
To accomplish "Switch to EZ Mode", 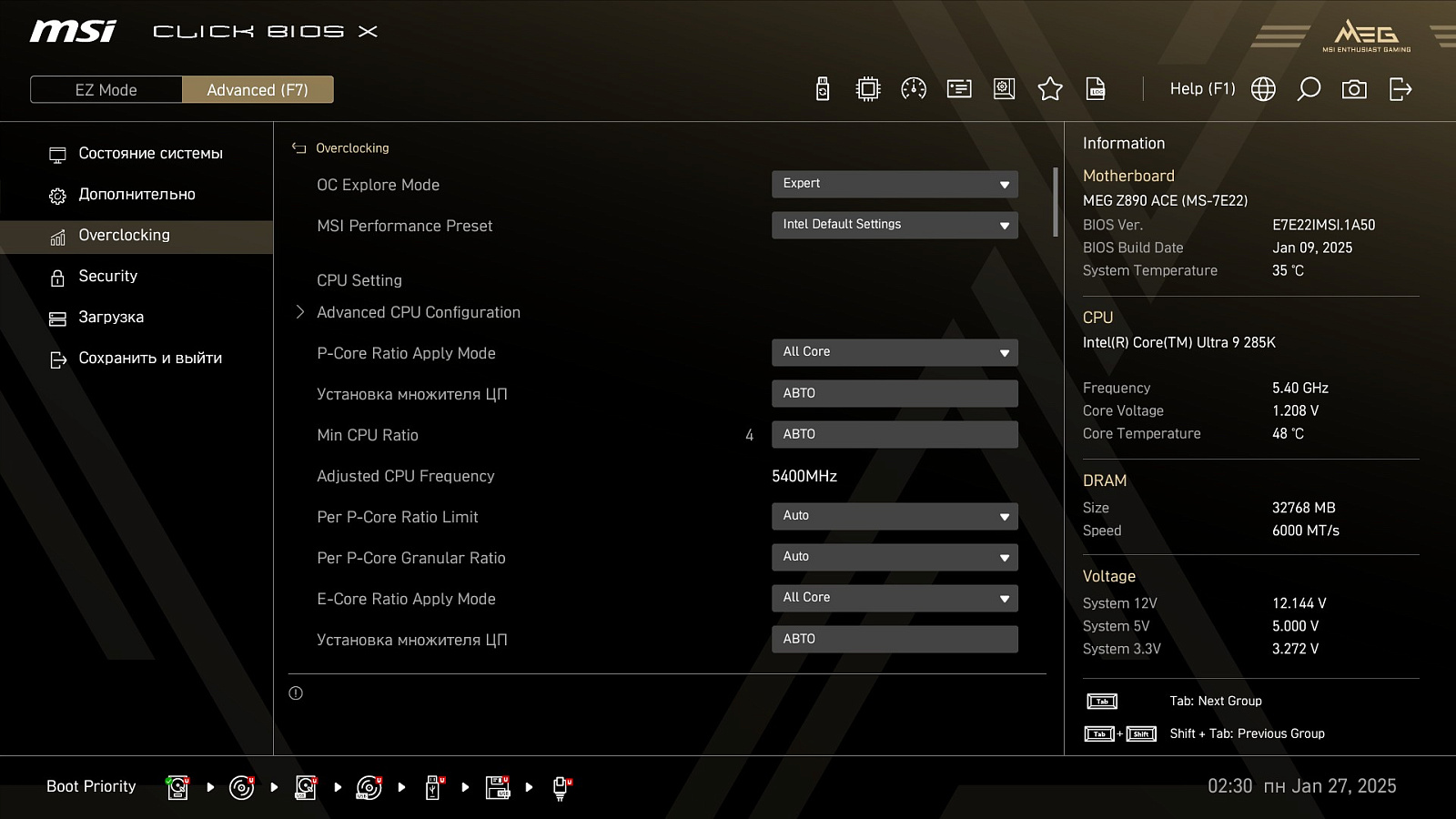I will pyautogui.click(x=106, y=89).
